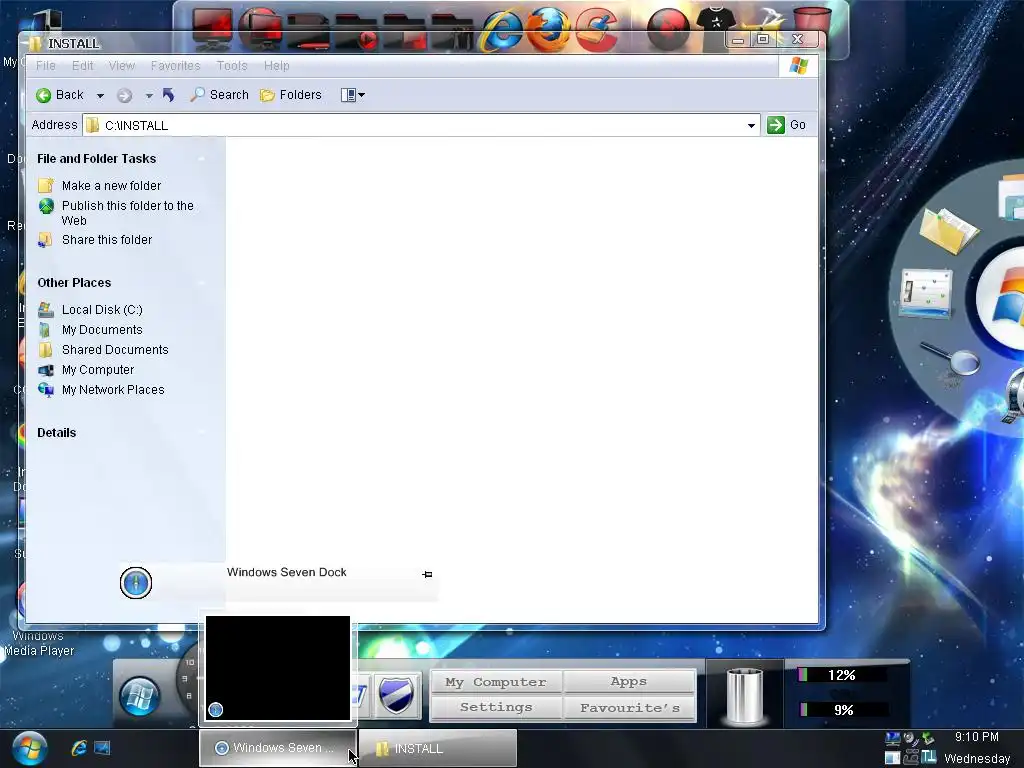Click the pin icon beside Windows Seven Dock

[427, 574]
